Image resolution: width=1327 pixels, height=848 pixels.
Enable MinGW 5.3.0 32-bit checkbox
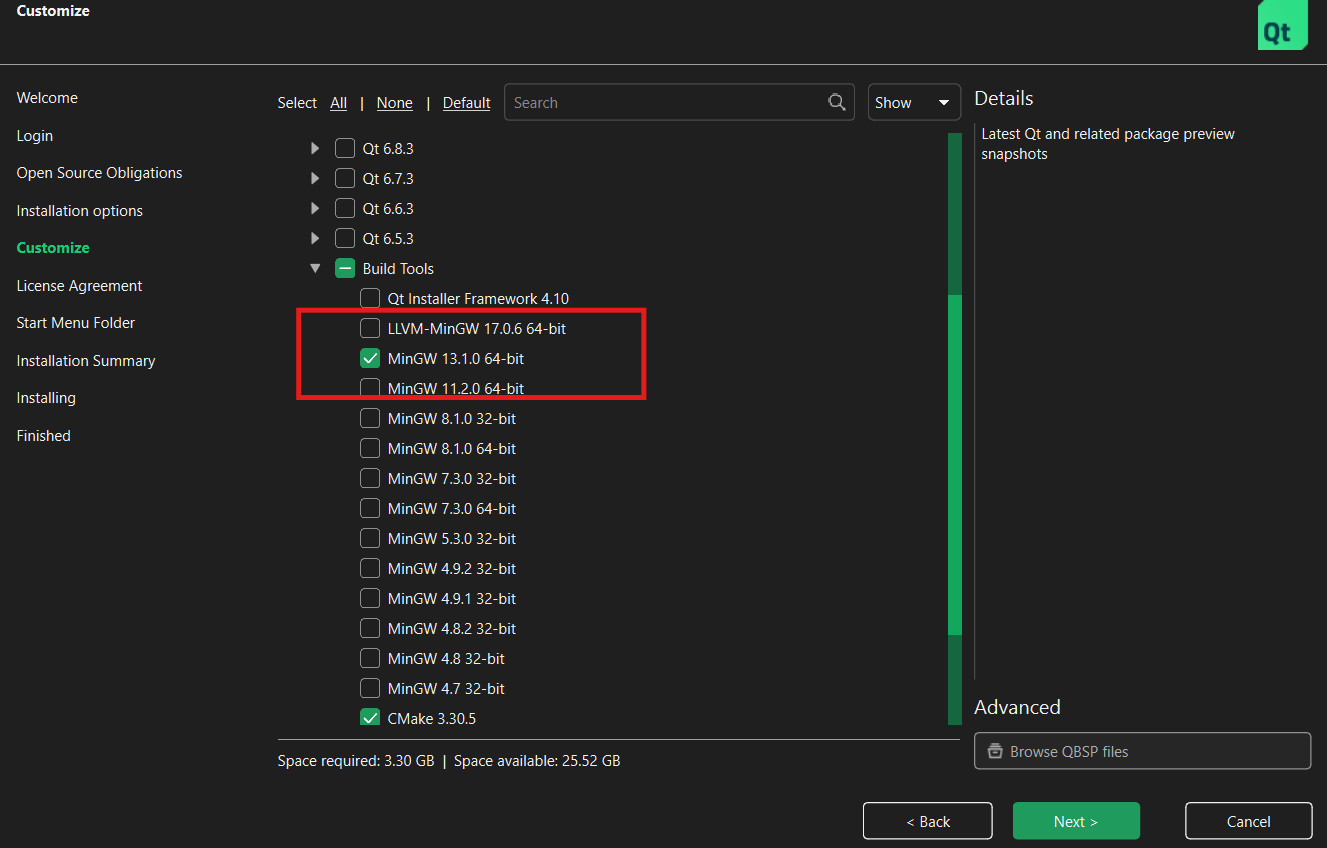pos(370,538)
